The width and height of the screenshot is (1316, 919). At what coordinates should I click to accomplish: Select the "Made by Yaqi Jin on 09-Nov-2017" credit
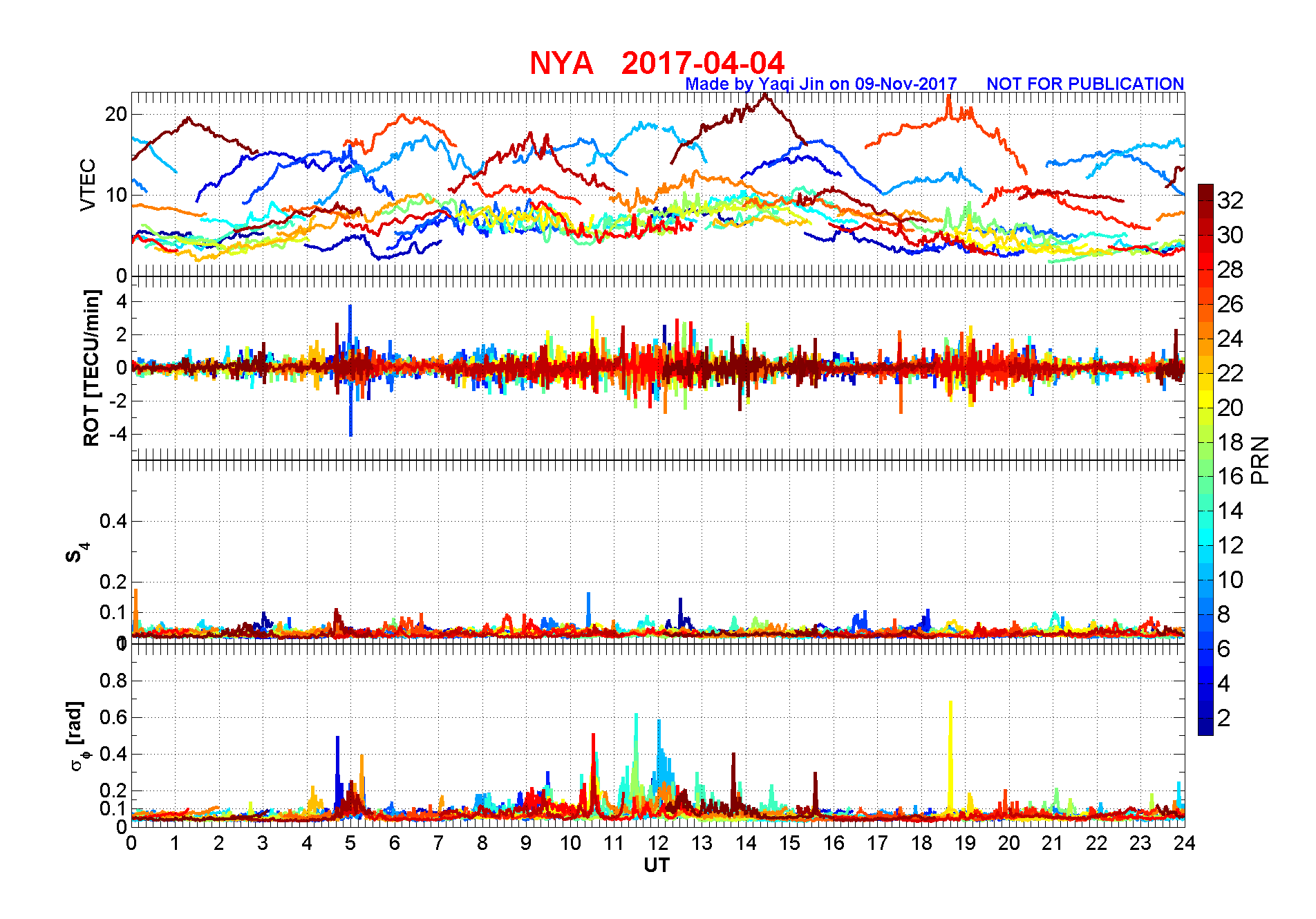[x=821, y=84]
